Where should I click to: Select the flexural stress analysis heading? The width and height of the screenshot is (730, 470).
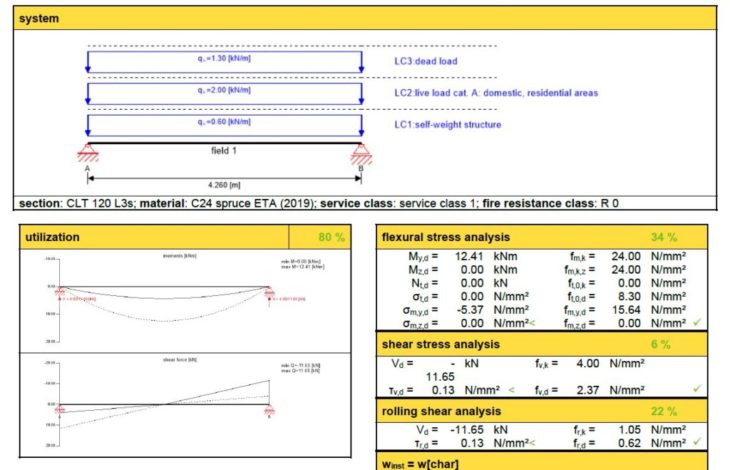click(446, 238)
